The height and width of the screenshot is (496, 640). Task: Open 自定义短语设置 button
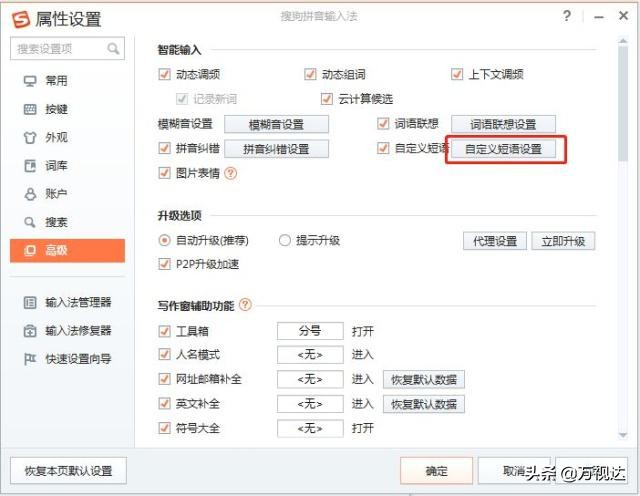click(503, 149)
